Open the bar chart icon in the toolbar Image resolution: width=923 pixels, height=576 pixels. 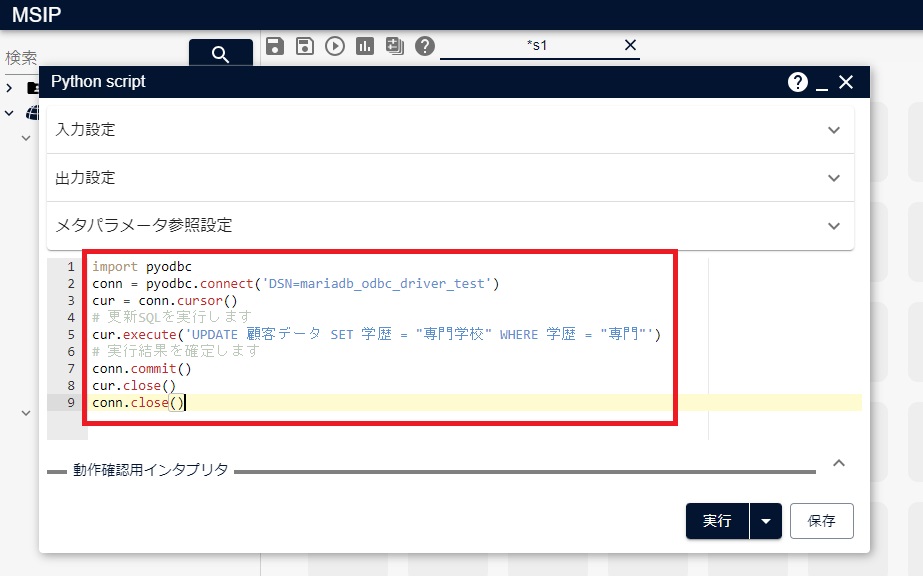pos(365,46)
